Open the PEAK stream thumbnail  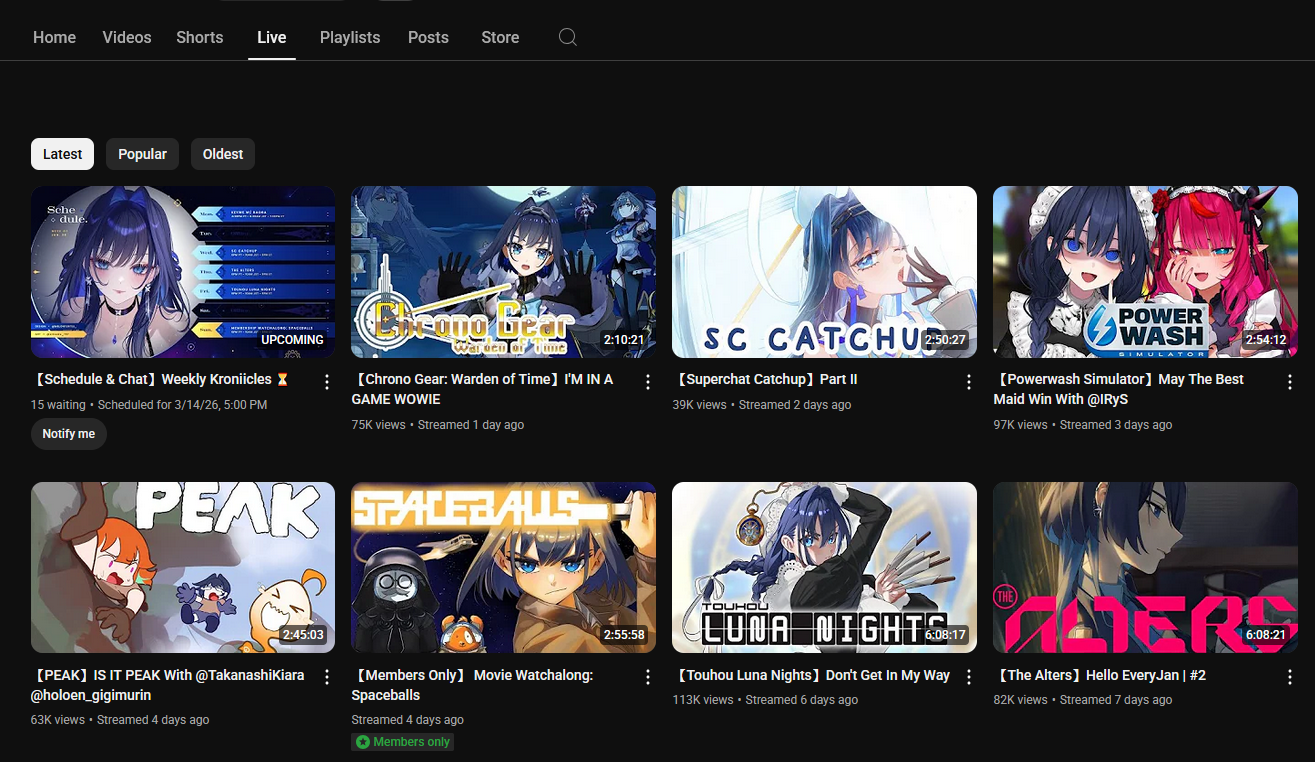(x=183, y=568)
